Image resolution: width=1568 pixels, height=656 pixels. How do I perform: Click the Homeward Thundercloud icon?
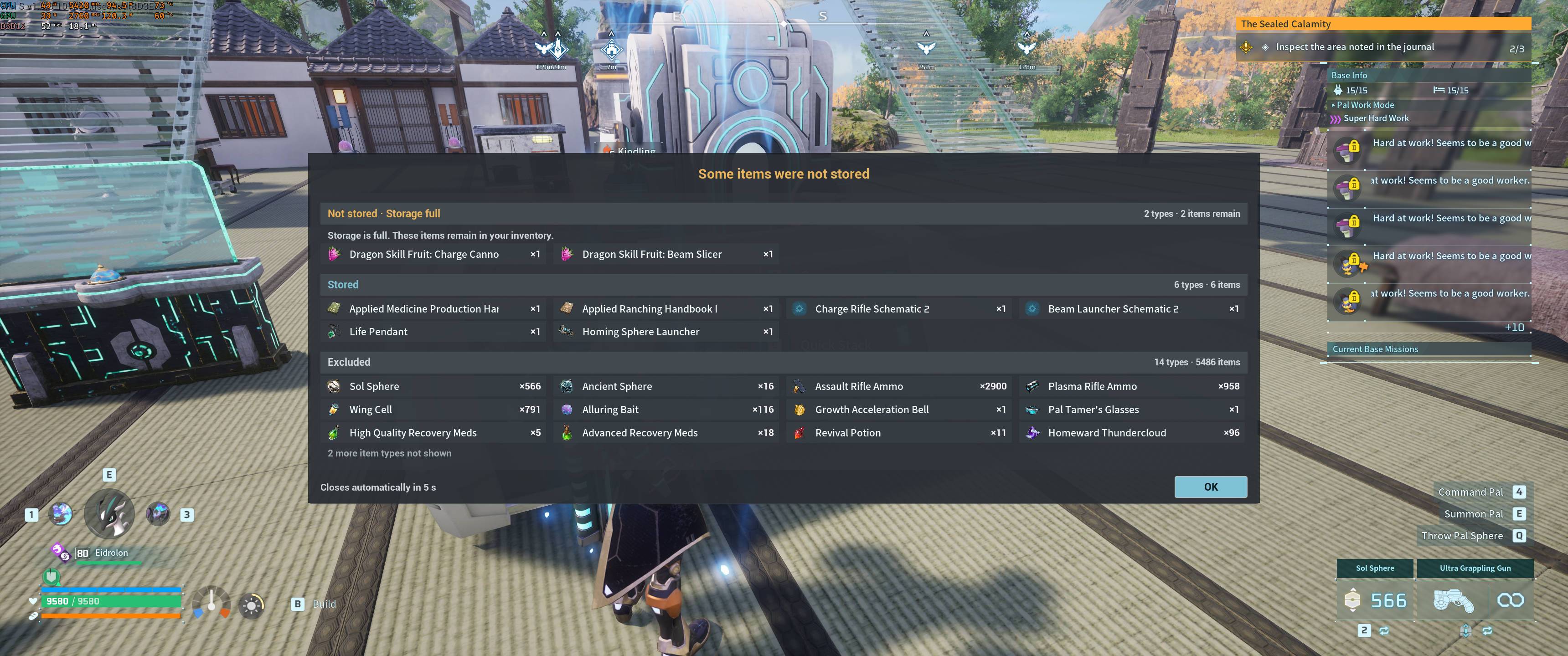click(x=1032, y=433)
